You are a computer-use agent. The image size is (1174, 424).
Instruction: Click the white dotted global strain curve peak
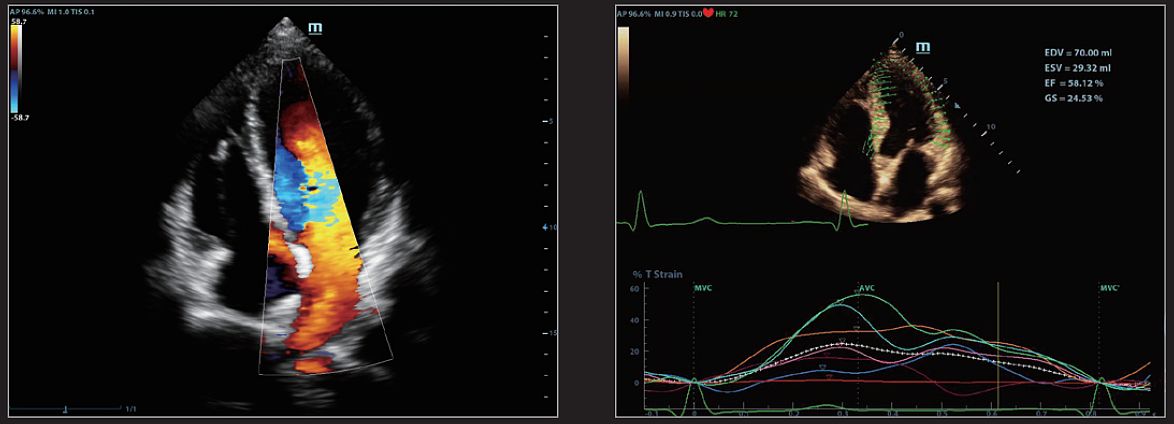(842, 344)
